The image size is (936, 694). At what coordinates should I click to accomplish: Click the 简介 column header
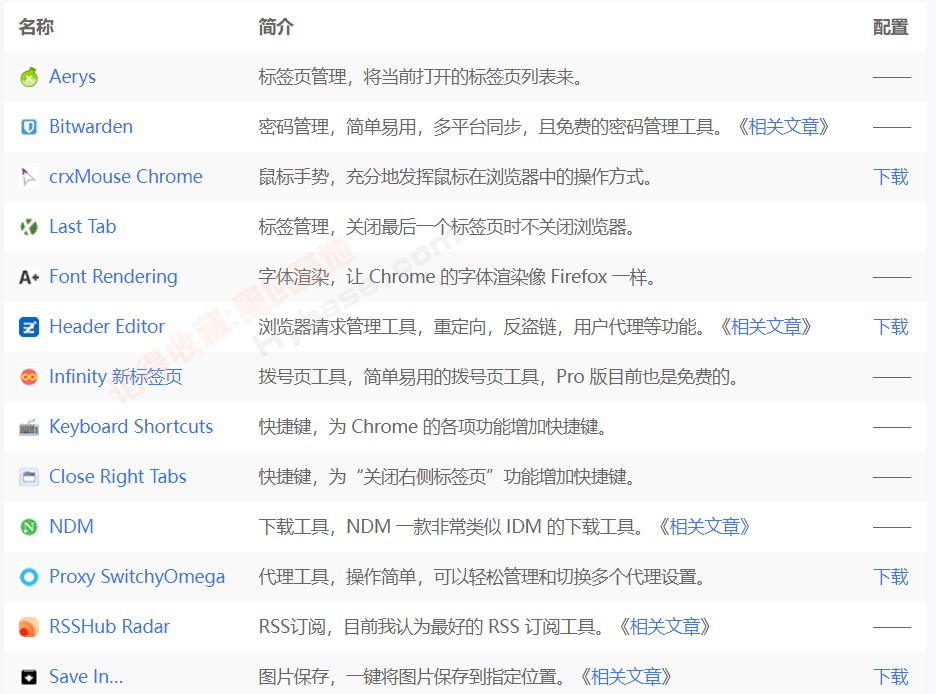[x=276, y=27]
